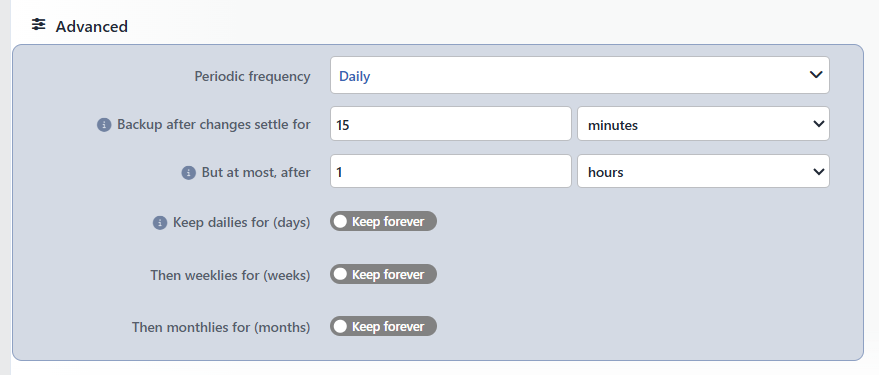The height and width of the screenshot is (375, 879).
Task: Toggle Keep forever for weeklies
Action: (x=383, y=274)
